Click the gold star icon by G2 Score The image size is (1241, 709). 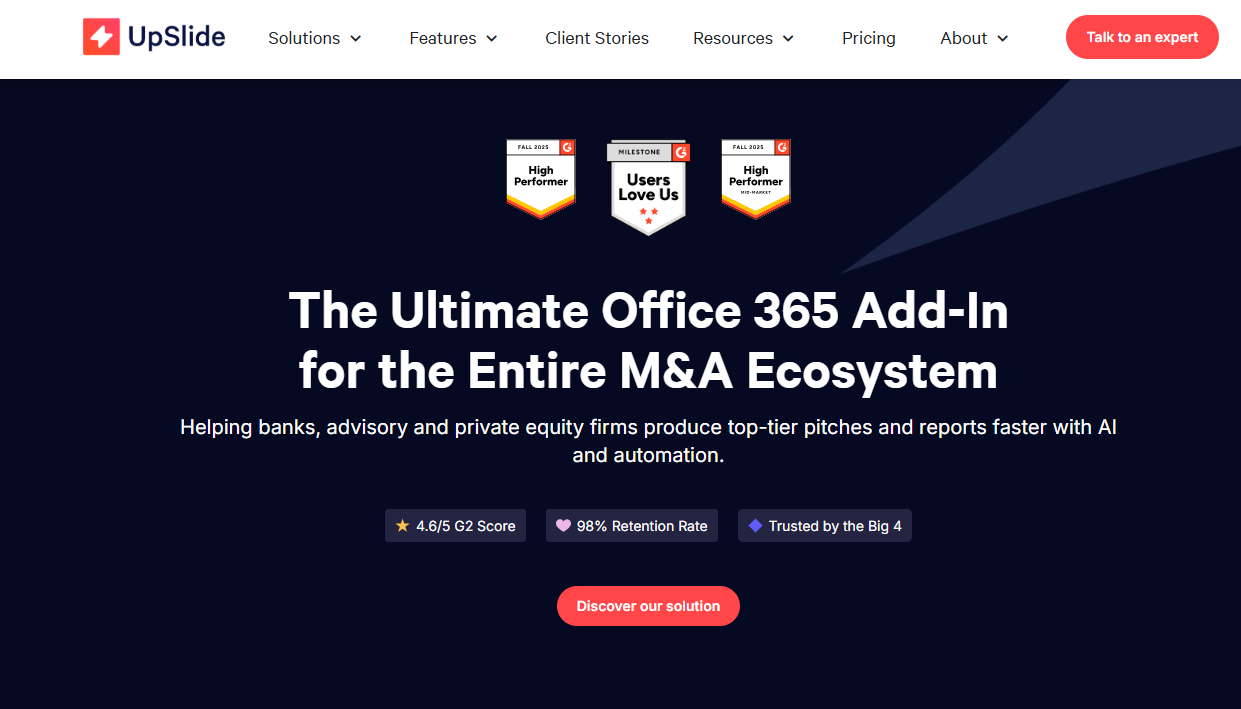pos(402,525)
